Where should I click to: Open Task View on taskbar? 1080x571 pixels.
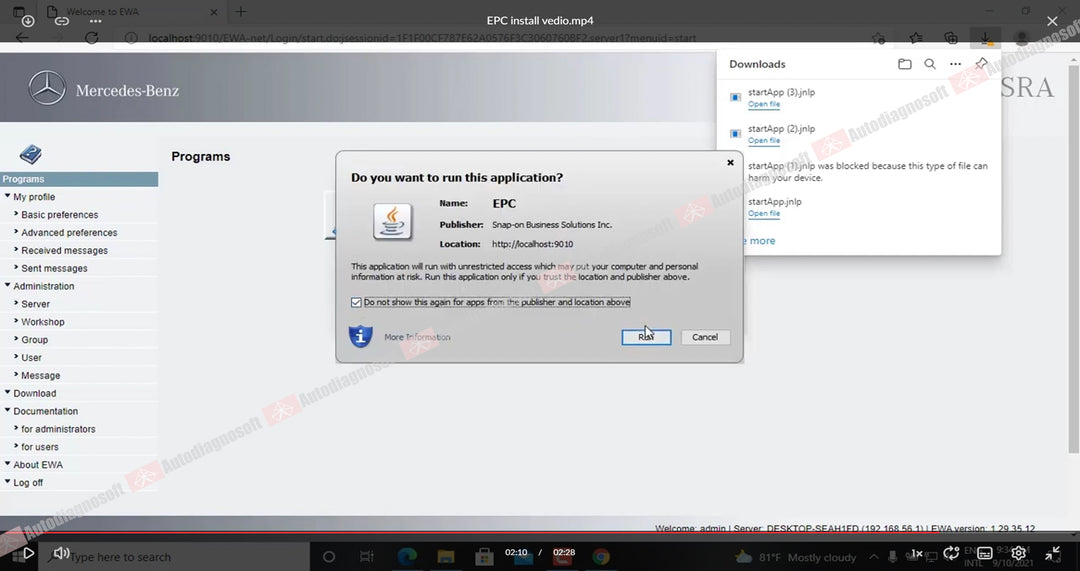[367, 557]
